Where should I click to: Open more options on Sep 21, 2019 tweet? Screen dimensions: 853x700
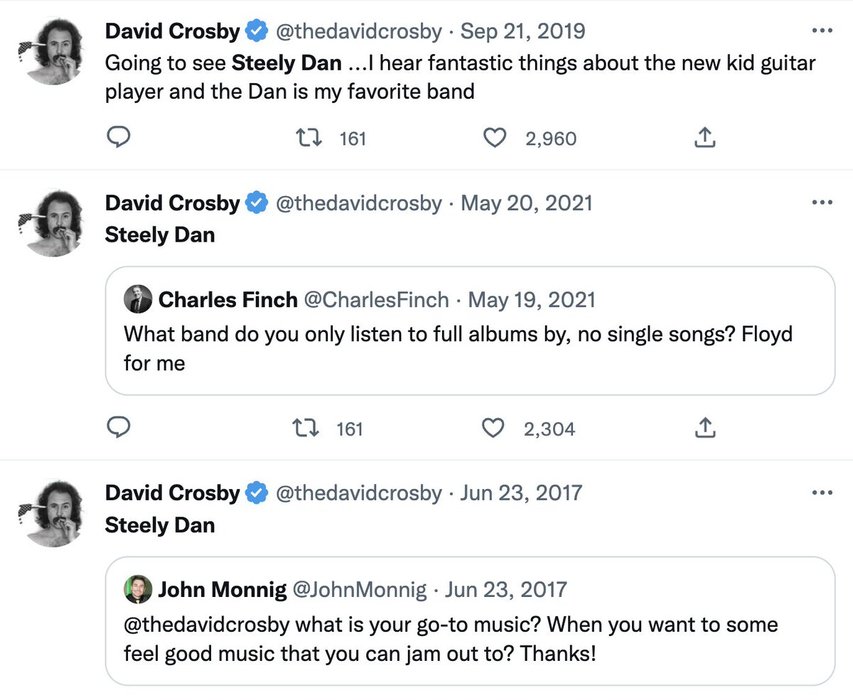[822, 31]
